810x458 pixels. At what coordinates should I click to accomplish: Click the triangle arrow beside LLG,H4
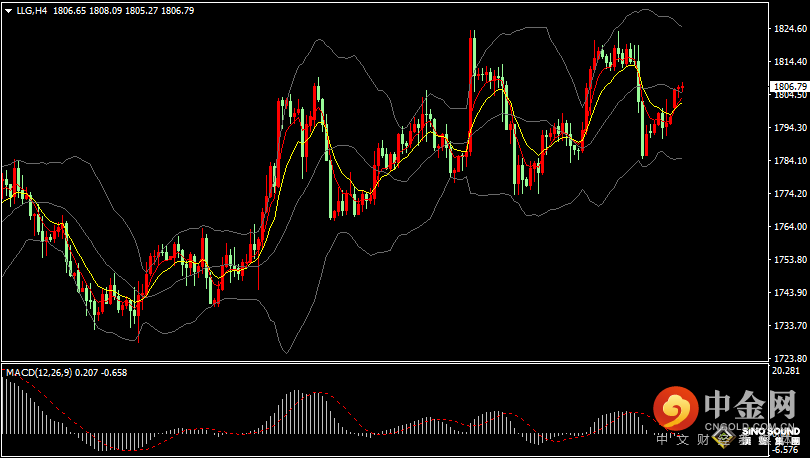[10, 10]
